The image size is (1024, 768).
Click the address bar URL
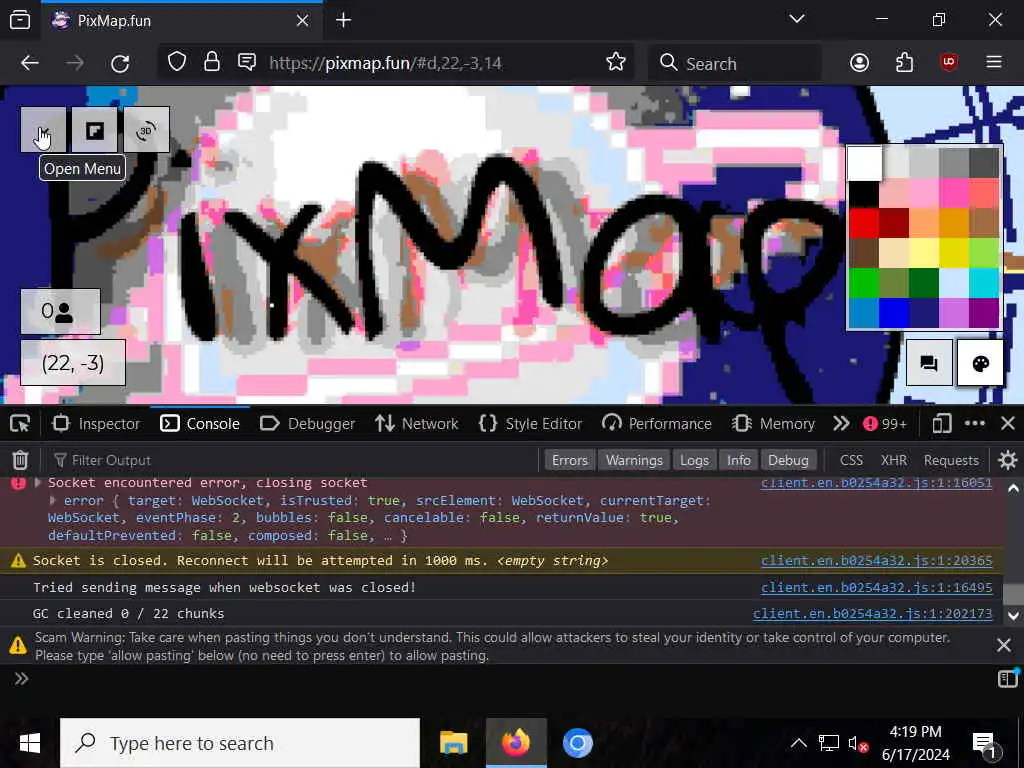point(385,63)
